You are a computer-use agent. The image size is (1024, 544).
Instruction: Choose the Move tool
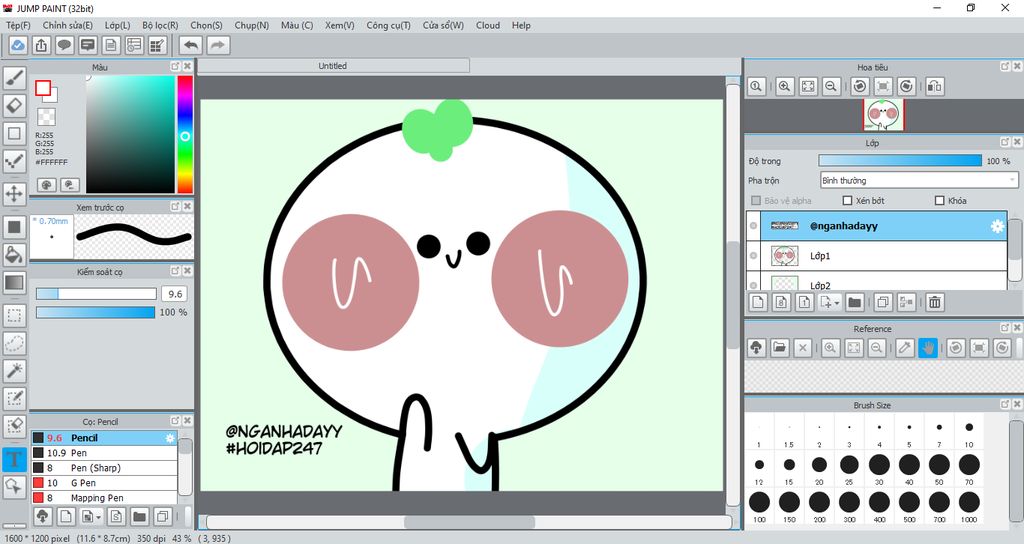(14, 193)
